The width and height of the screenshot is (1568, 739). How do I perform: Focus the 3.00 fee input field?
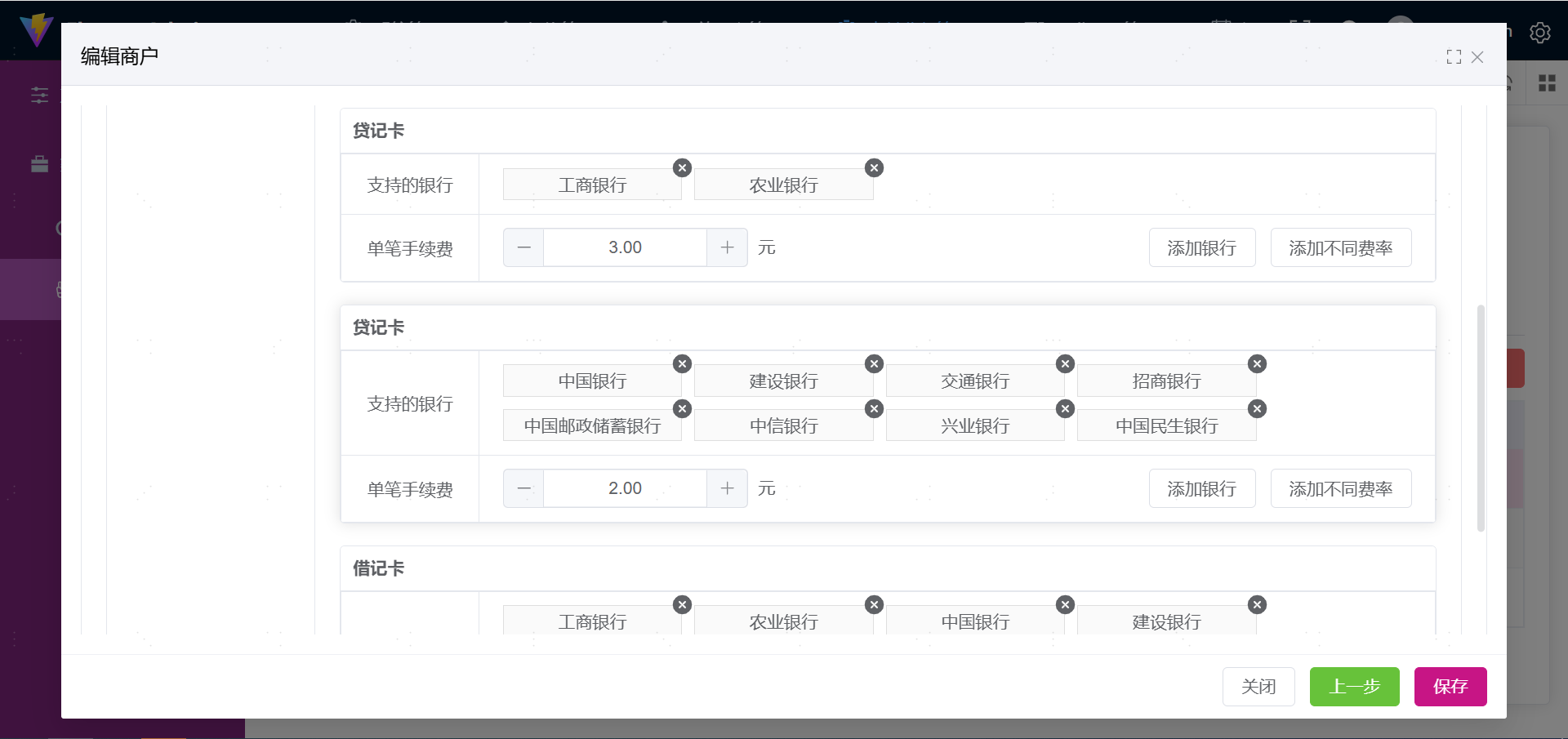tap(625, 247)
